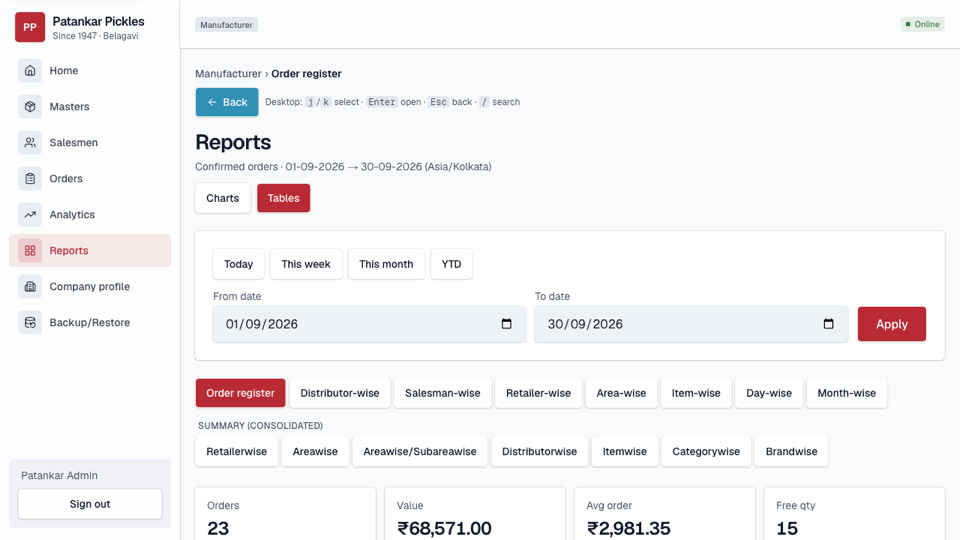
Task: Choose the YTD date preset
Action: pos(451,264)
